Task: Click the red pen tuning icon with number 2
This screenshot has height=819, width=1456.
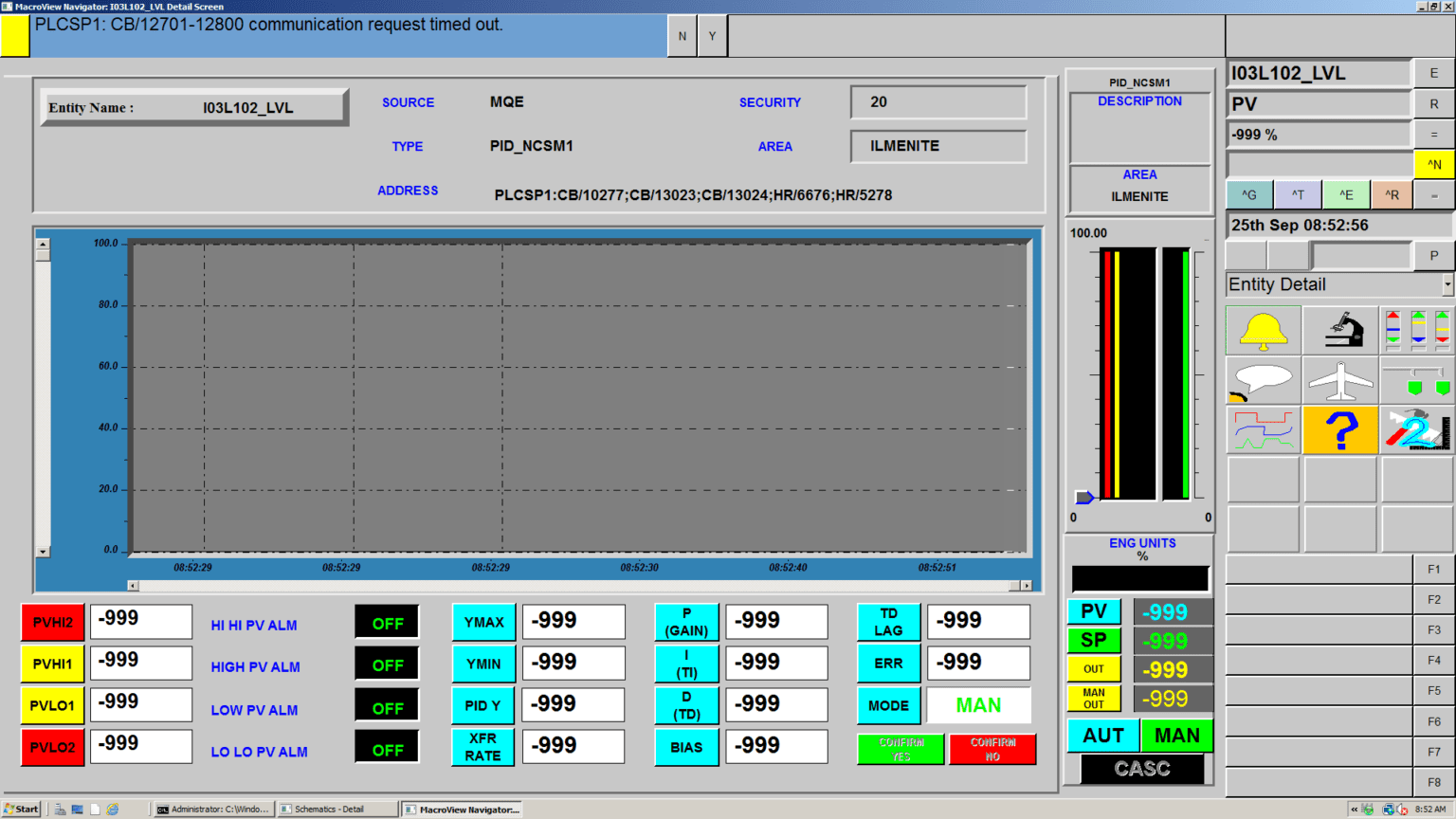Action: click(x=1415, y=429)
